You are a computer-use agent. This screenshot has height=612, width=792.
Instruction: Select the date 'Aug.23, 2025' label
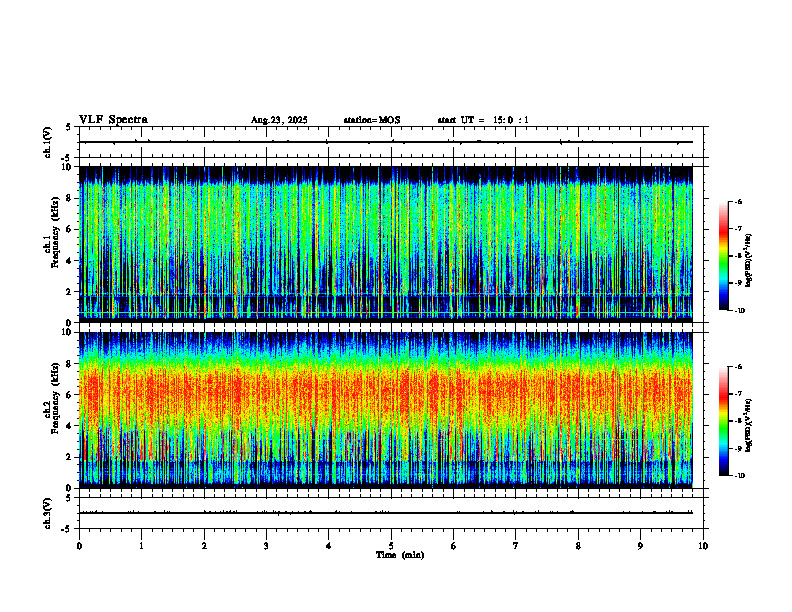tap(279, 120)
